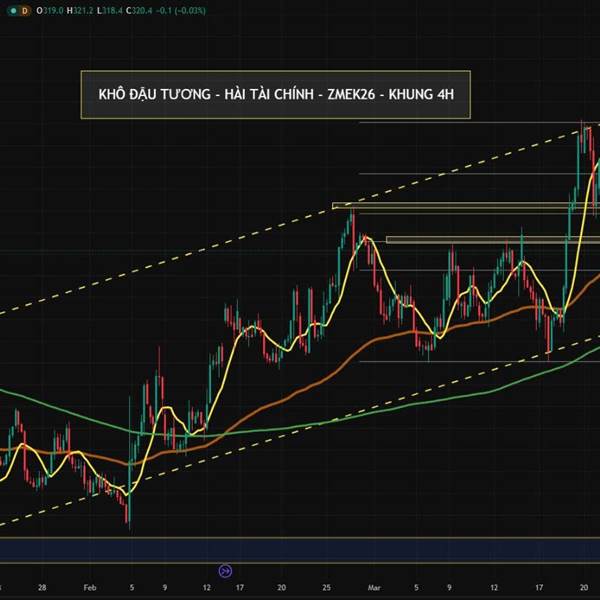600x600 pixels.
Task: Click the orange D data badge
Action: tap(25, 11)
